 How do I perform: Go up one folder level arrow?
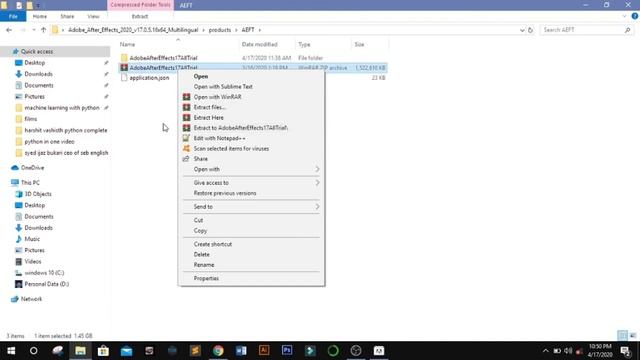pos(44,30)
